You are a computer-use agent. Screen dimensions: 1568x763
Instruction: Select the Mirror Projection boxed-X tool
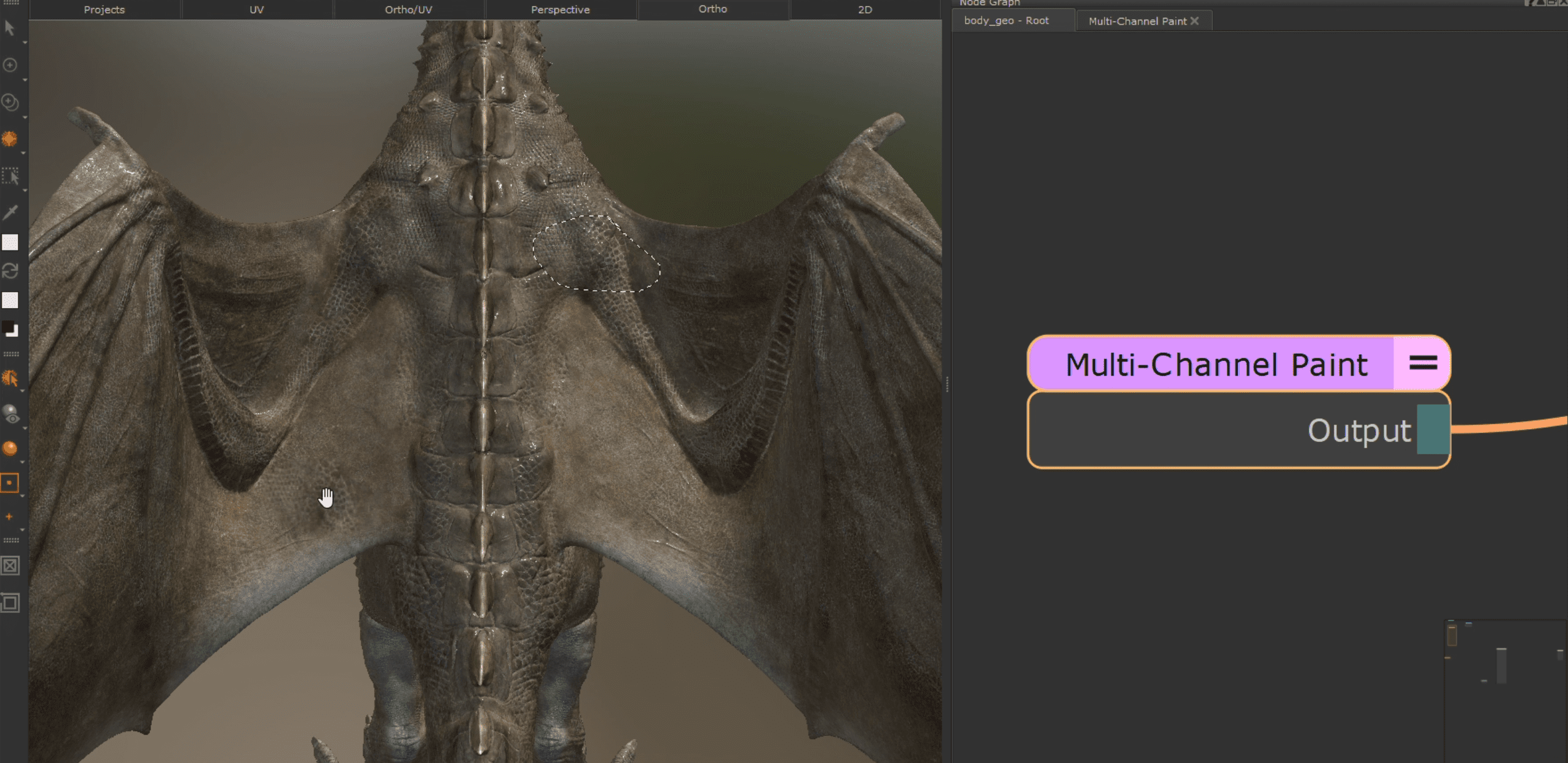coord(10,566)
